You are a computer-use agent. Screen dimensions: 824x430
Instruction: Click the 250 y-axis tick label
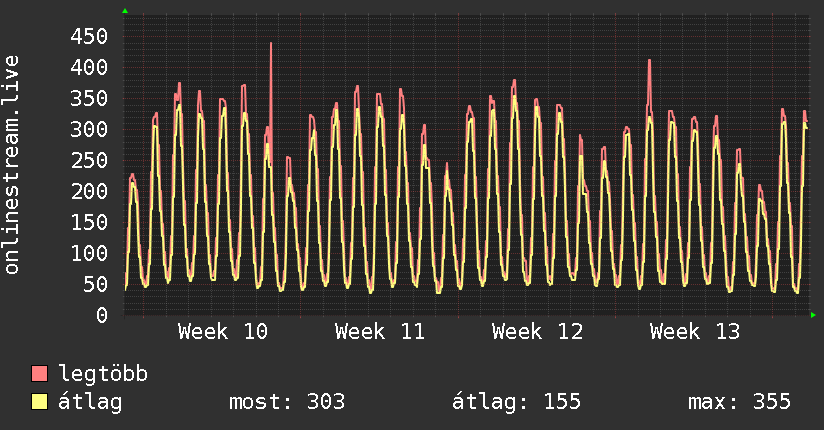[89, 160]
